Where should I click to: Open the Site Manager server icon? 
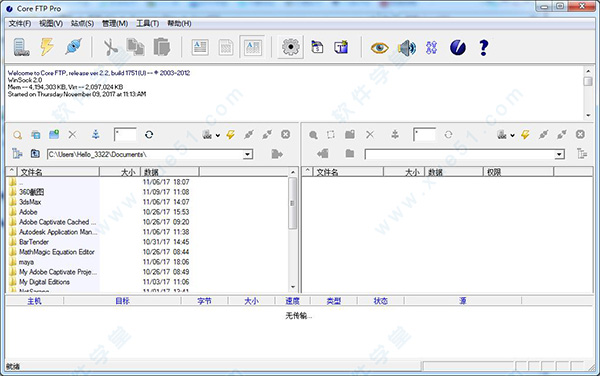point(21,47)
